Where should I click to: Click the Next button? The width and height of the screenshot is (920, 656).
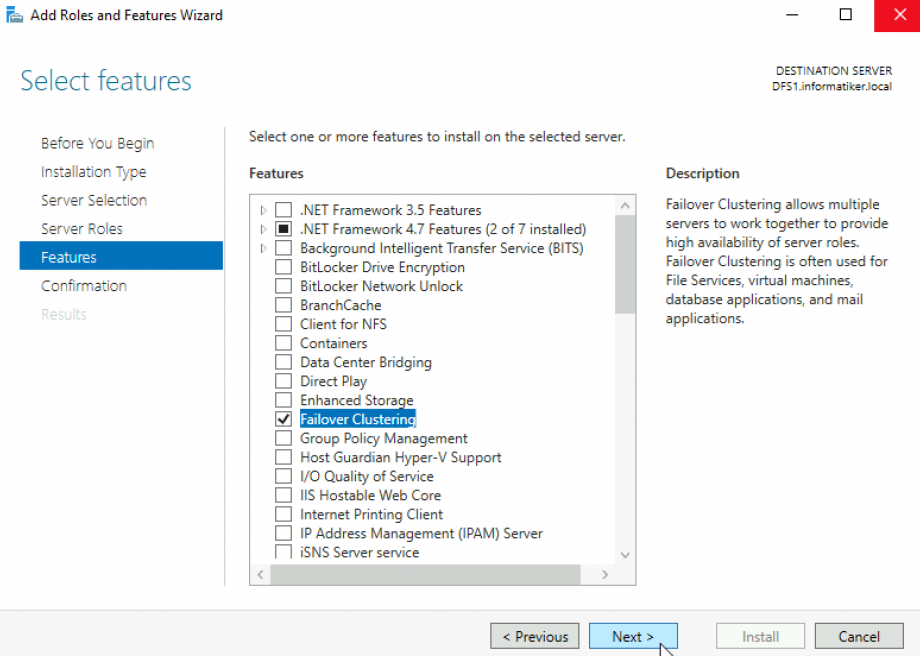(x=633, y=636)
